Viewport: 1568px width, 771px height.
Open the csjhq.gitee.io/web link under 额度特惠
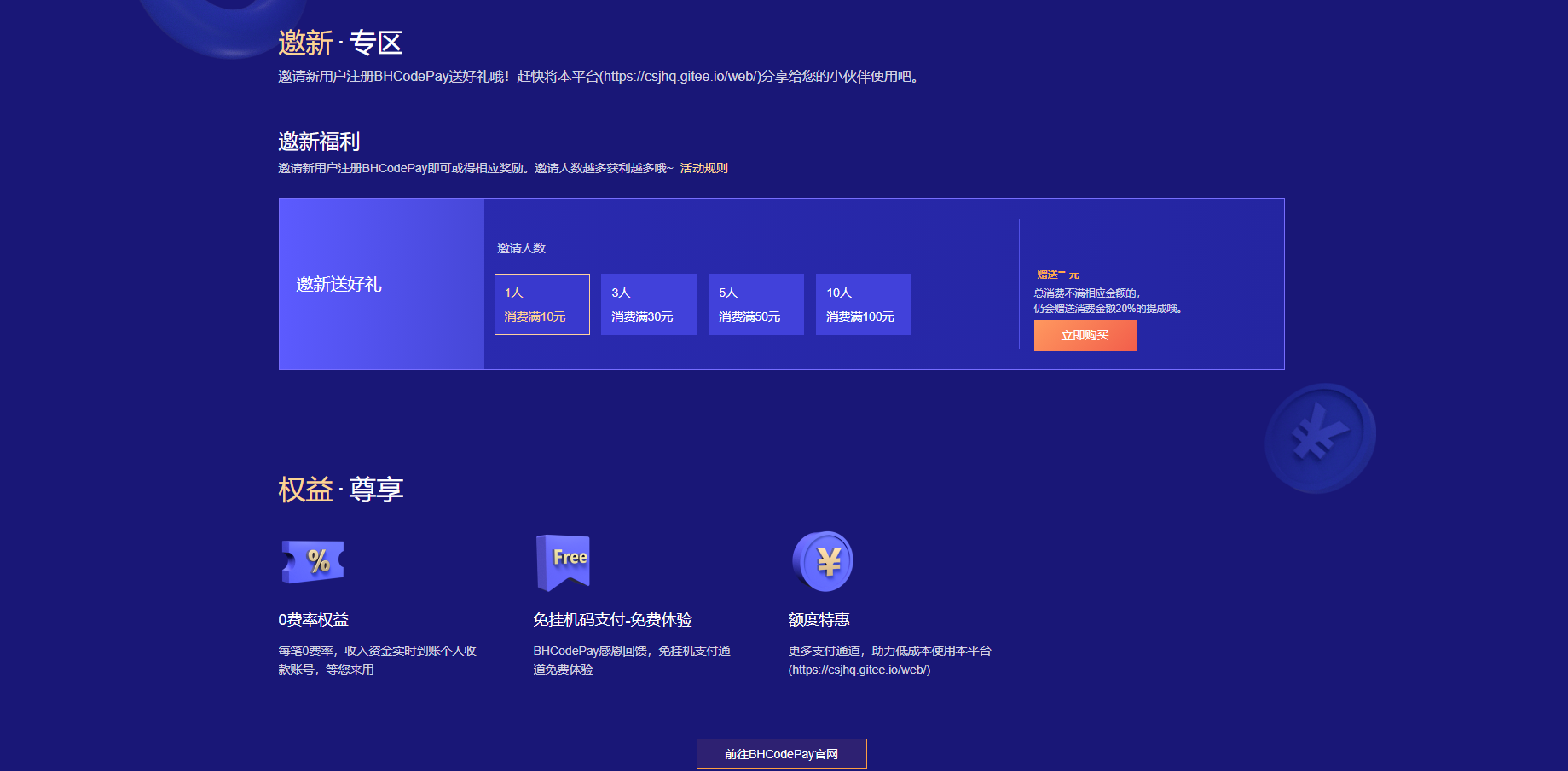(x=859, y=670)
